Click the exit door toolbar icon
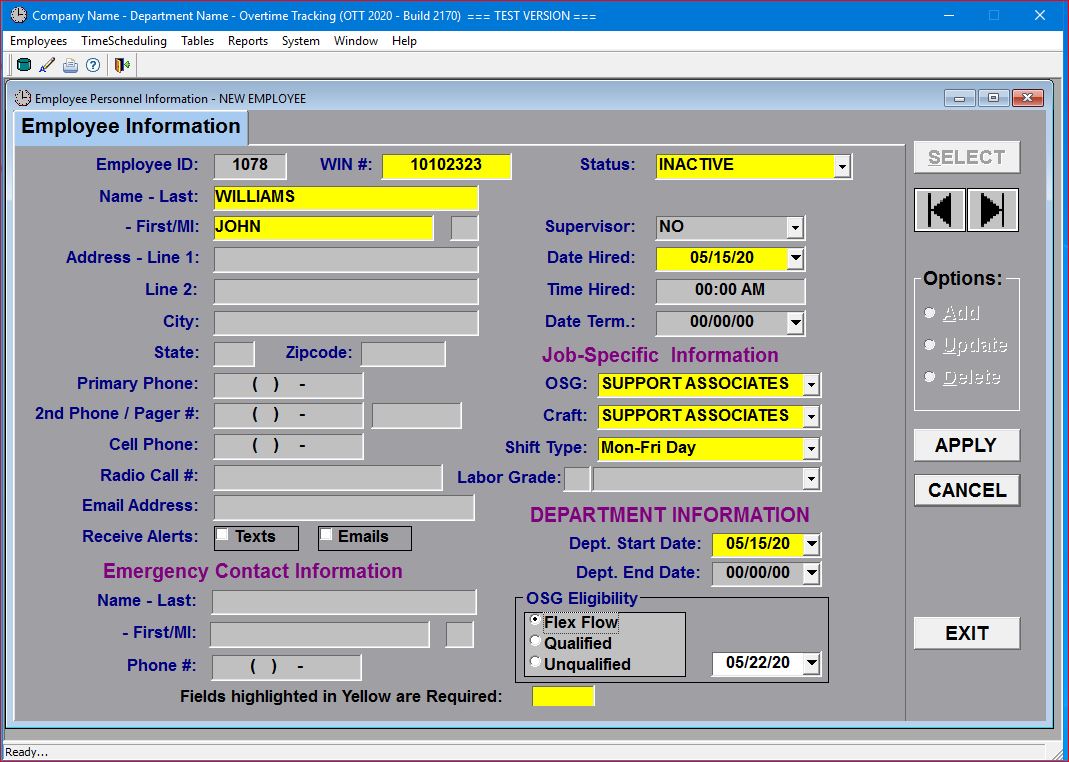This screenshot has width=1069, height=762. point(122,66)
